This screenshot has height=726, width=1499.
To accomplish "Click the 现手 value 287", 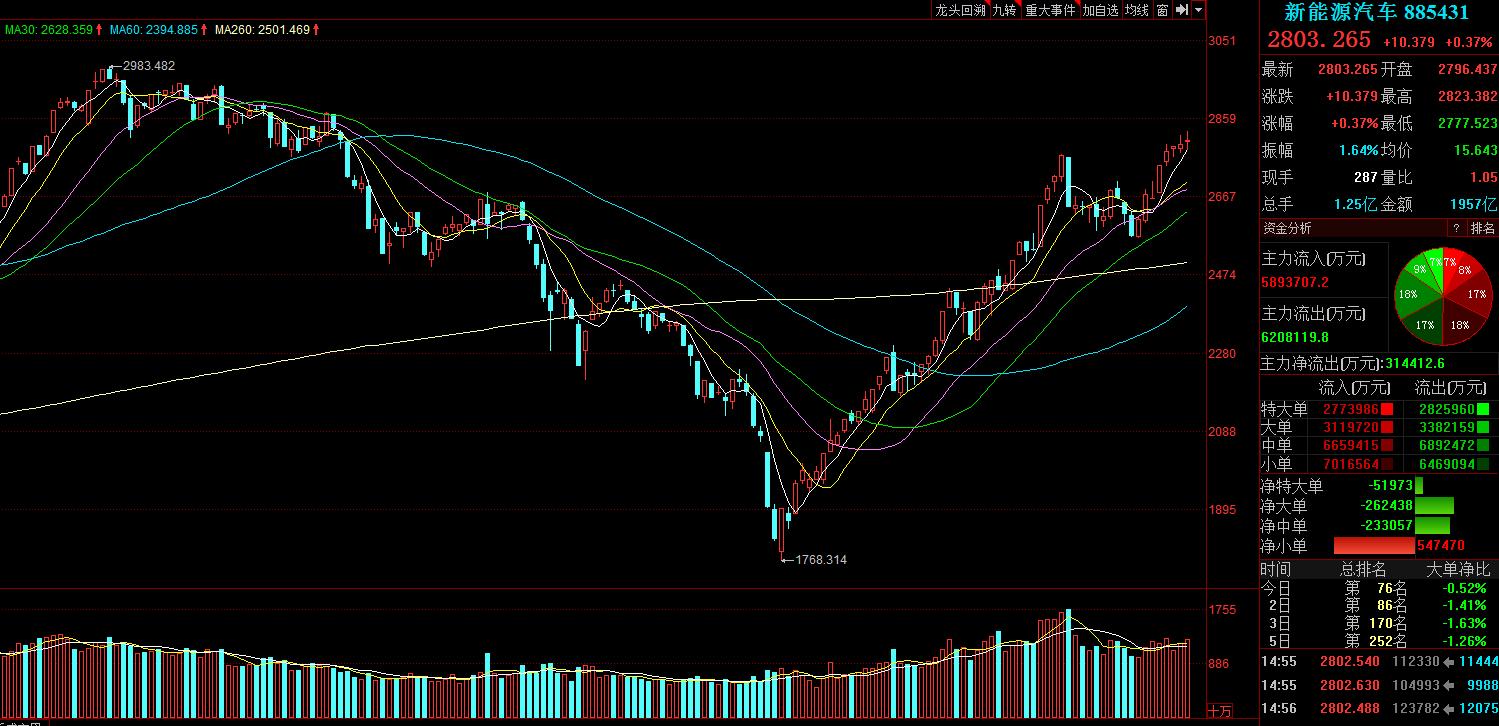I will 1367,178.
